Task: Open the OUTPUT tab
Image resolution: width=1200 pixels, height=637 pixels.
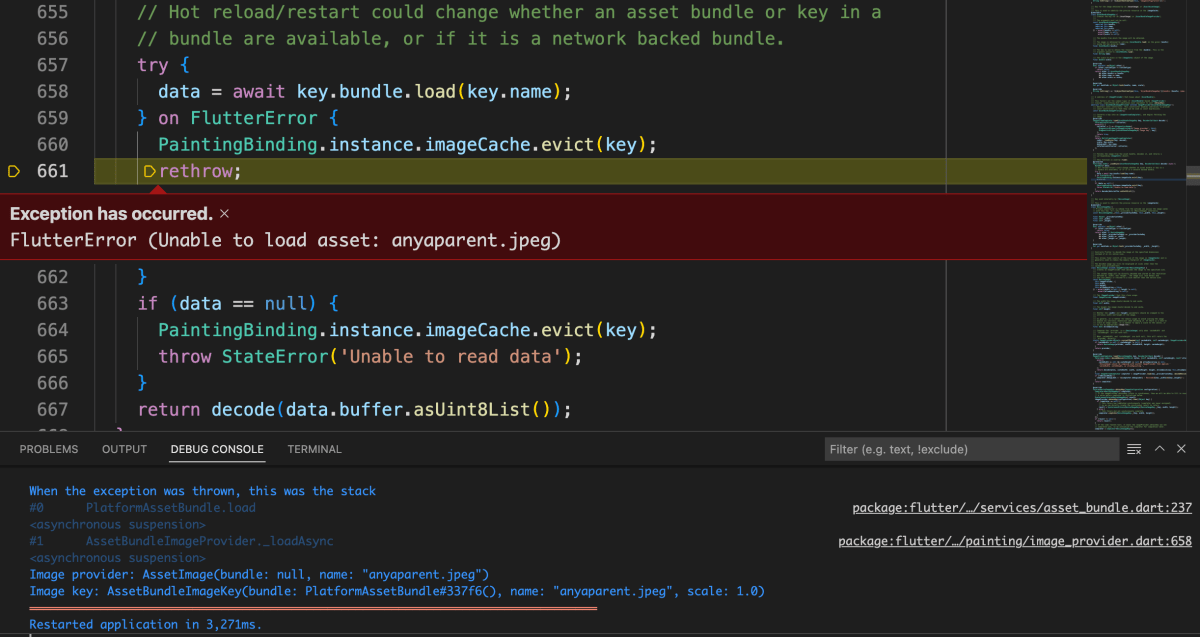Action: click(x=124, y=449)
